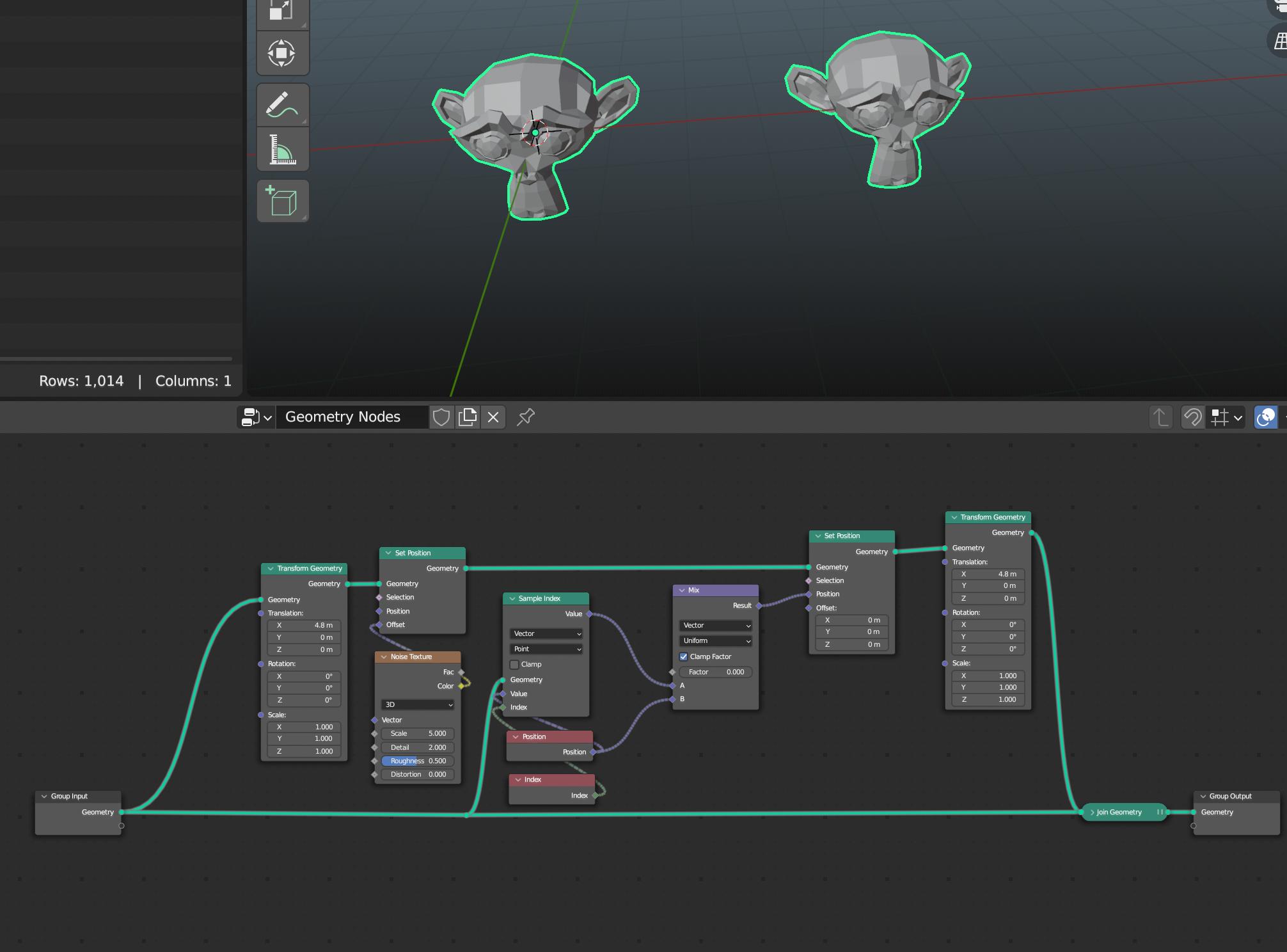The width and height of the screenshot is (1287, 952).
Task: Uncheck Clamp Factor in Mix node
Action: point(683,656)
